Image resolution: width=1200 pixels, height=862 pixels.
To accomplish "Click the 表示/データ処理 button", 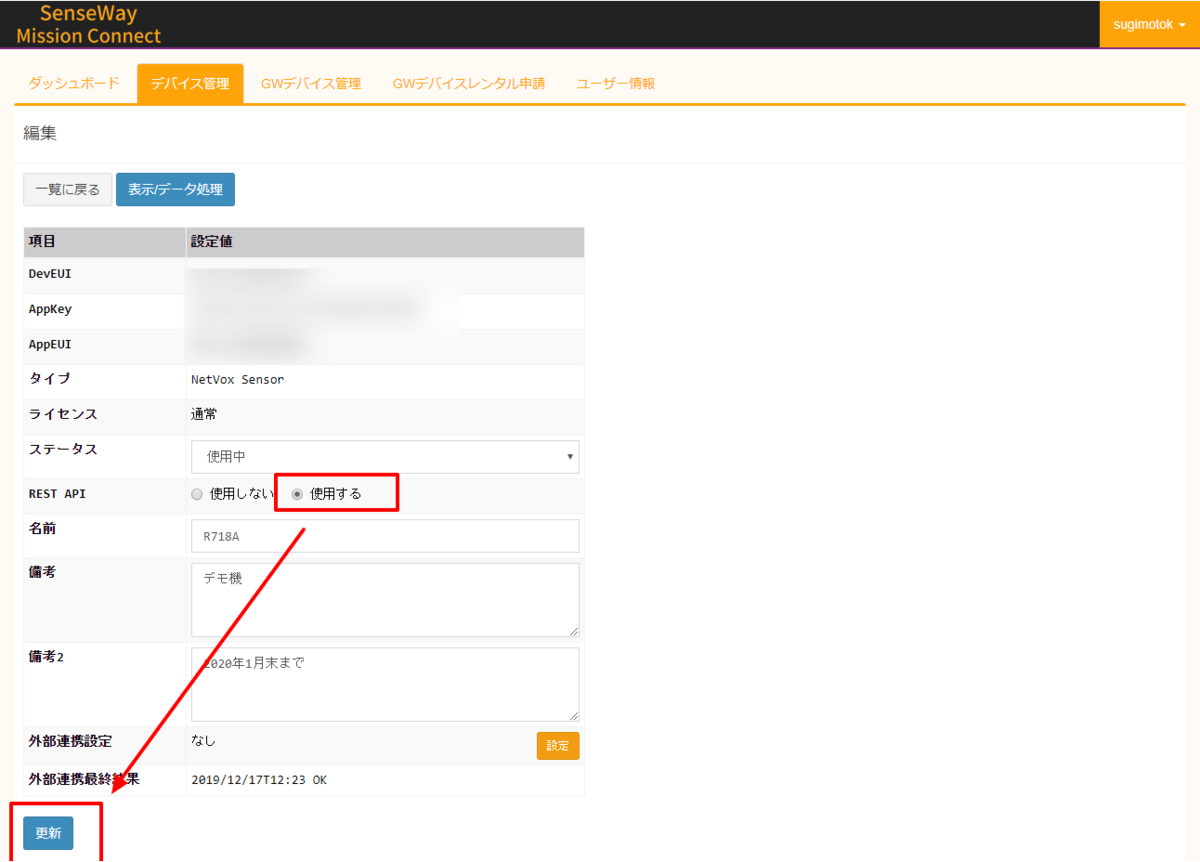I will point(175,189).
